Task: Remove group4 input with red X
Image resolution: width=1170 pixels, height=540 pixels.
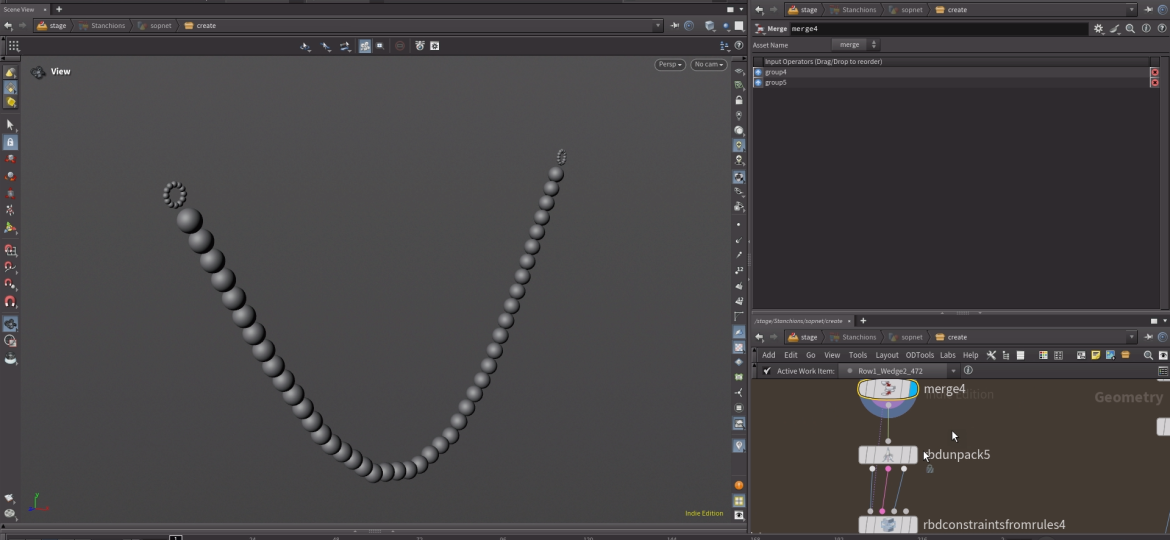Action: tap(1154, 72)
